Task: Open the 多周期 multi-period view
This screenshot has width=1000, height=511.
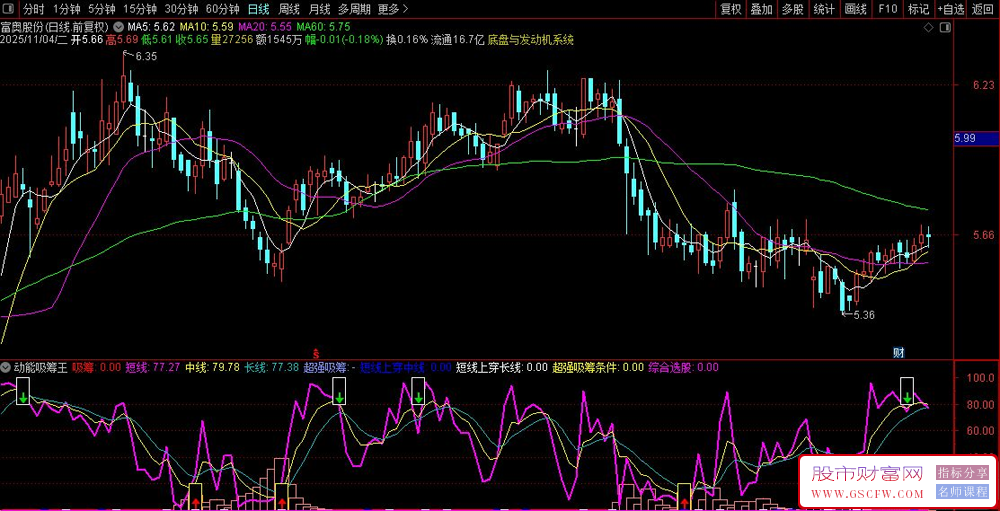Action: (354, 9)
